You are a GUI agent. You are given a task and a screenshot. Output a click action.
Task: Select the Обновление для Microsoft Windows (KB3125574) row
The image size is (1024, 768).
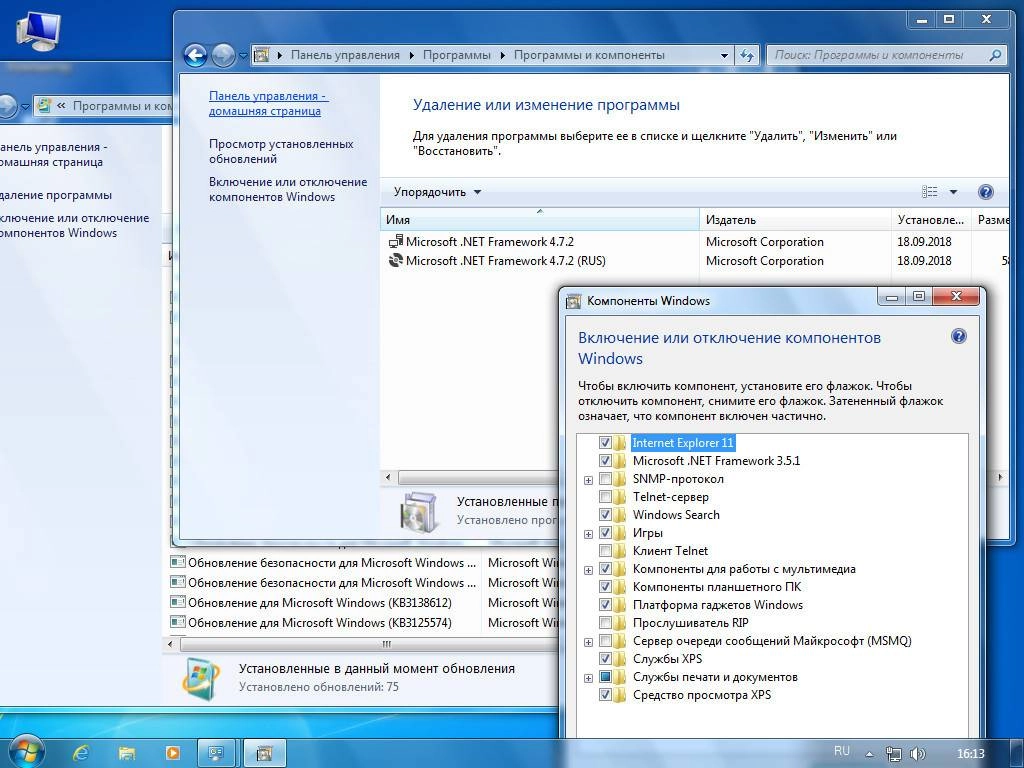point(363,622)
